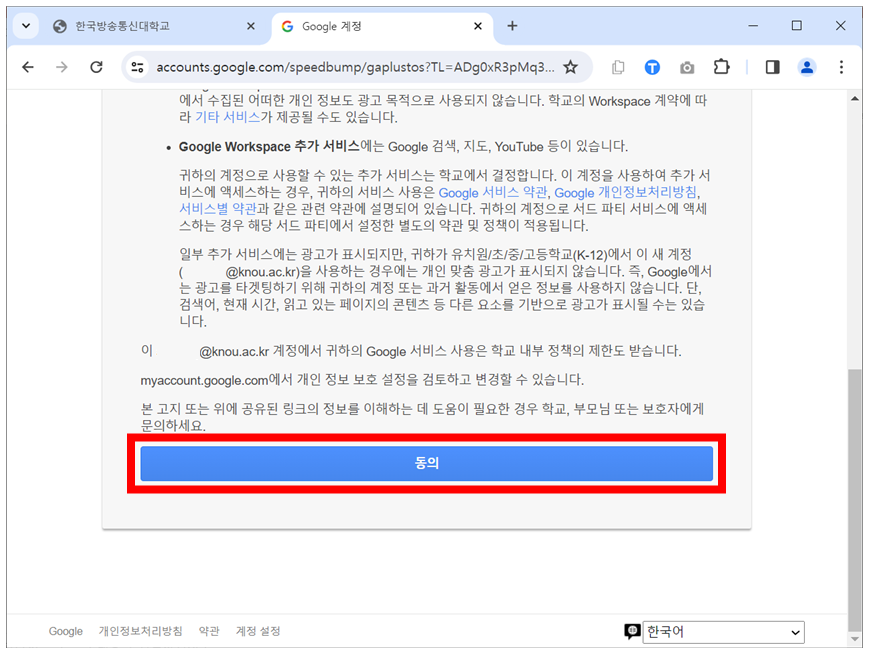View site information icon
Image resolution: width=869 pixels, height=654 pixels.
(x=137, y=67)
